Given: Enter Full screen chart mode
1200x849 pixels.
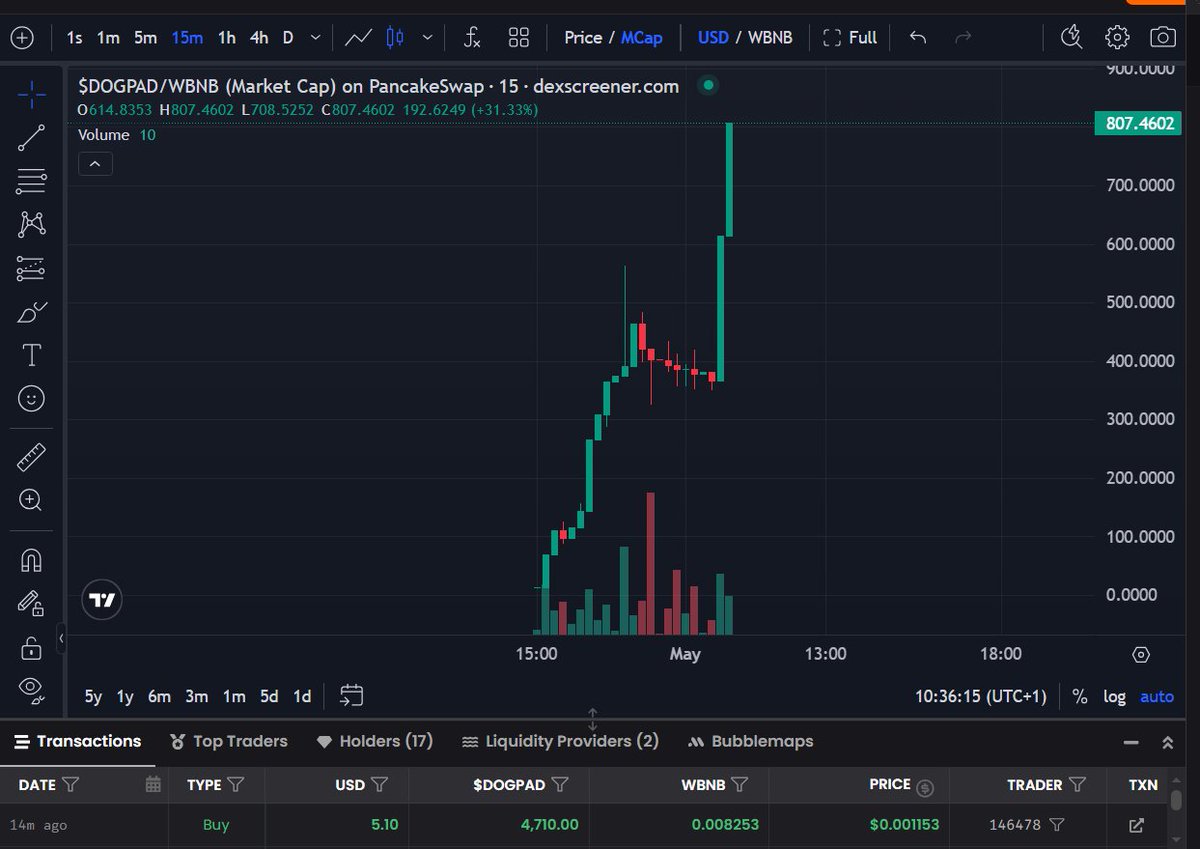Looking at the screenshot, I should (x=850, y=38).
